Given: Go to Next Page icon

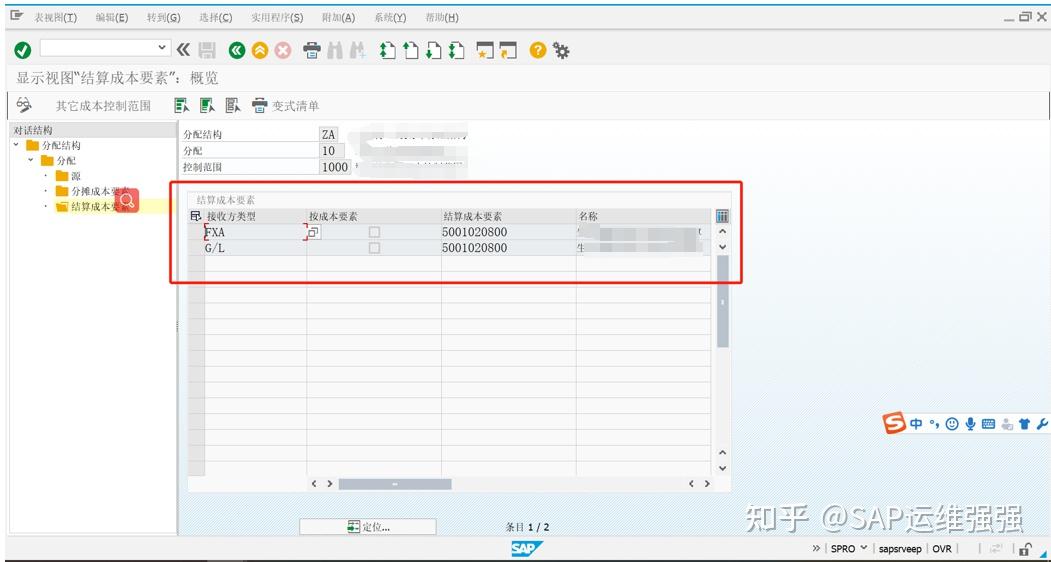Looking at the screenshot, I should pos(434,50).
